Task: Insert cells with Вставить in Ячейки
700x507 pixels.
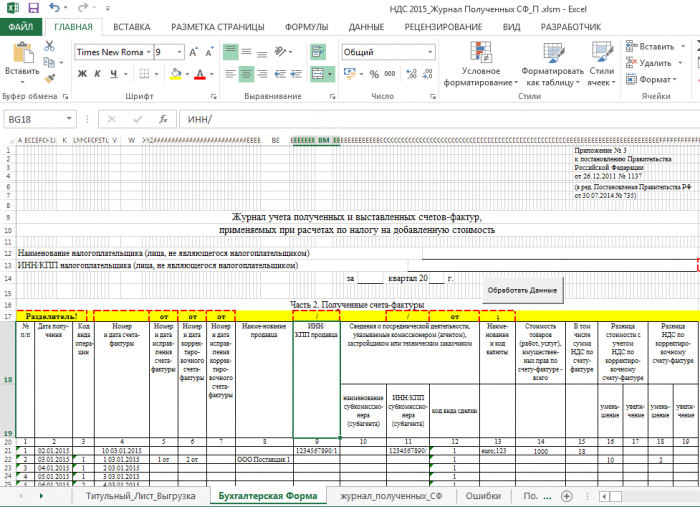Action: [x=650, y=46]
